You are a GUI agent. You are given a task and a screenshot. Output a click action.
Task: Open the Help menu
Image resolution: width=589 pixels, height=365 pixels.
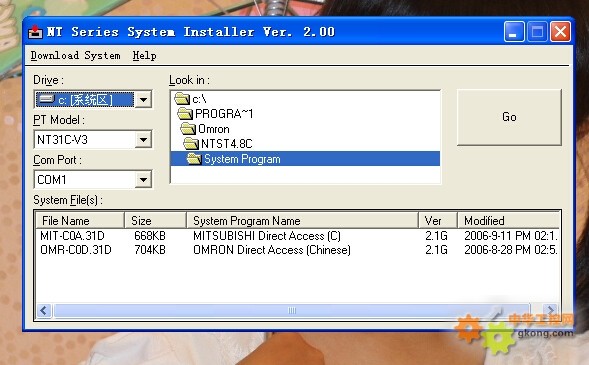144,56
